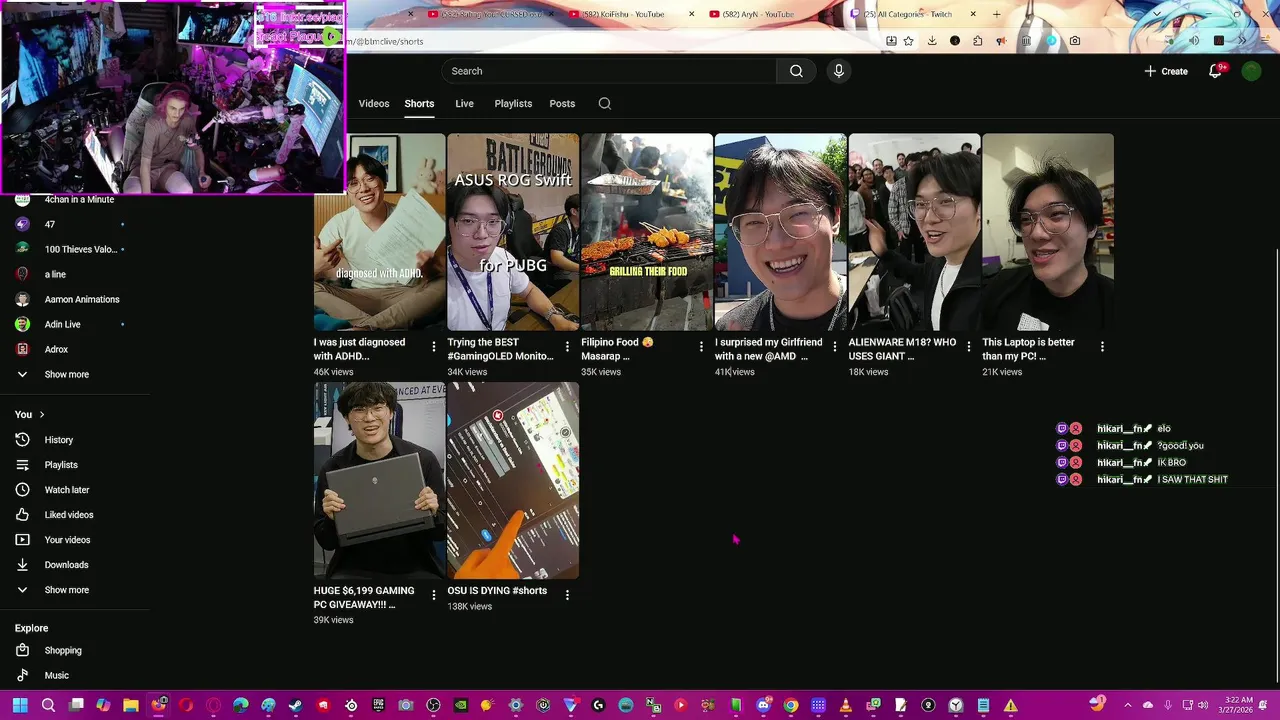The width and height of the screenshot is (1280, 720).
Task: Open options menu for Filipino Food short
Action: (x=701, y=346)
